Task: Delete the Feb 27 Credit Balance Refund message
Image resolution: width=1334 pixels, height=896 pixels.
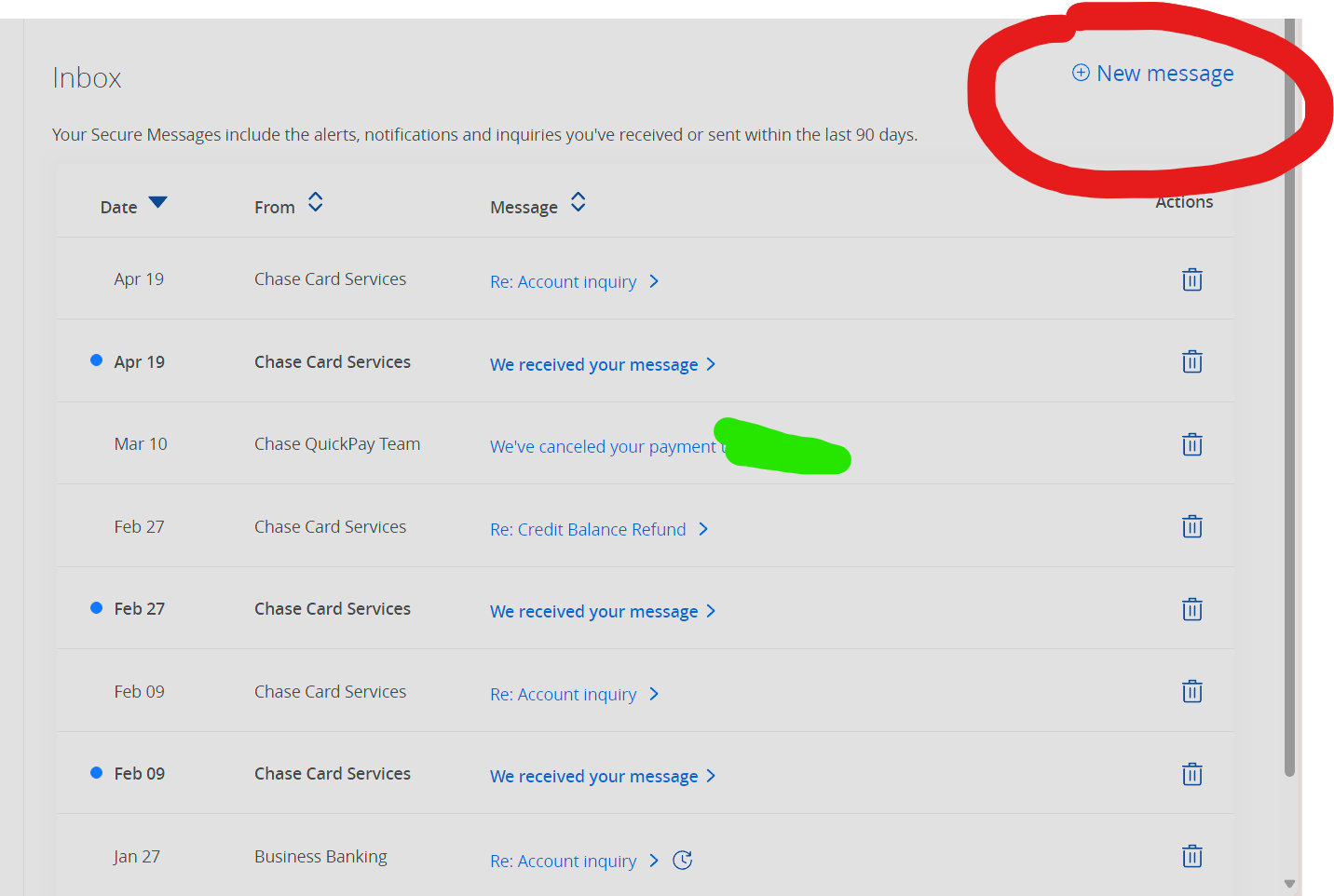Action: (1191, 527)
